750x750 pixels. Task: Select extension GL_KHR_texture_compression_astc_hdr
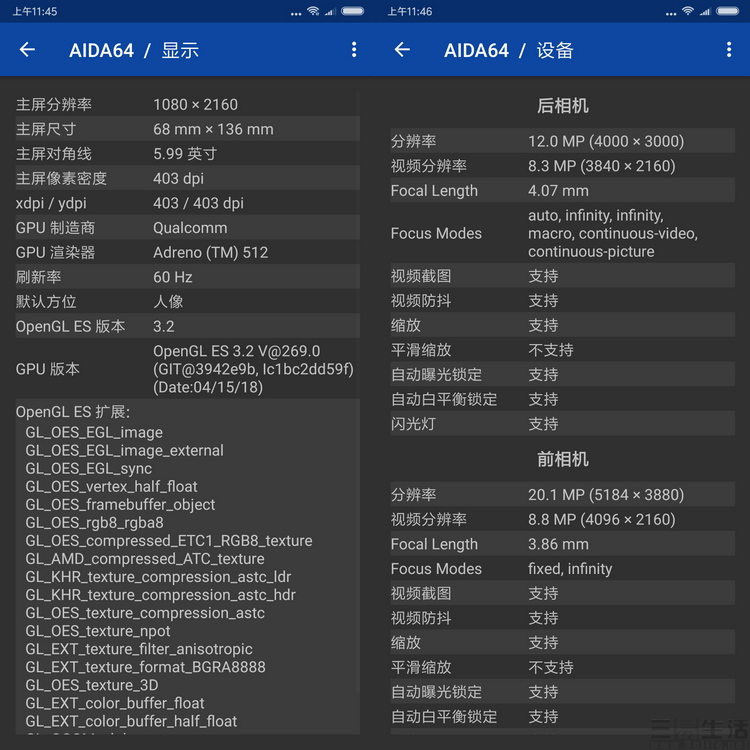(160, 595)
